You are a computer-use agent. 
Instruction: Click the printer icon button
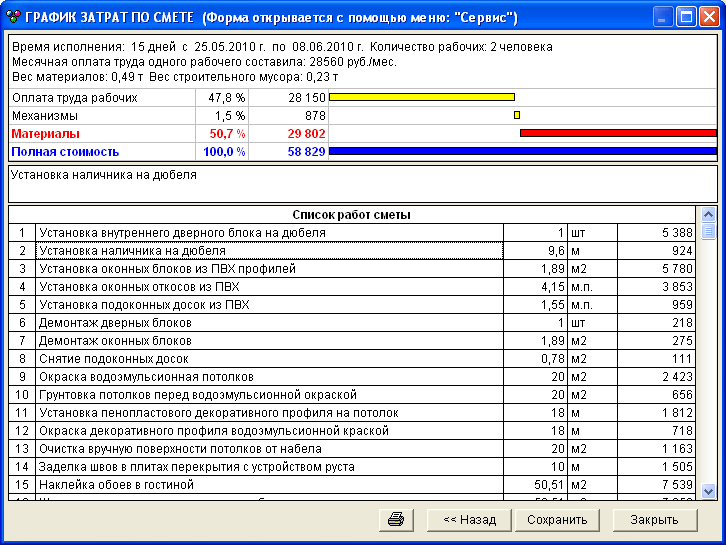point(396,519)
